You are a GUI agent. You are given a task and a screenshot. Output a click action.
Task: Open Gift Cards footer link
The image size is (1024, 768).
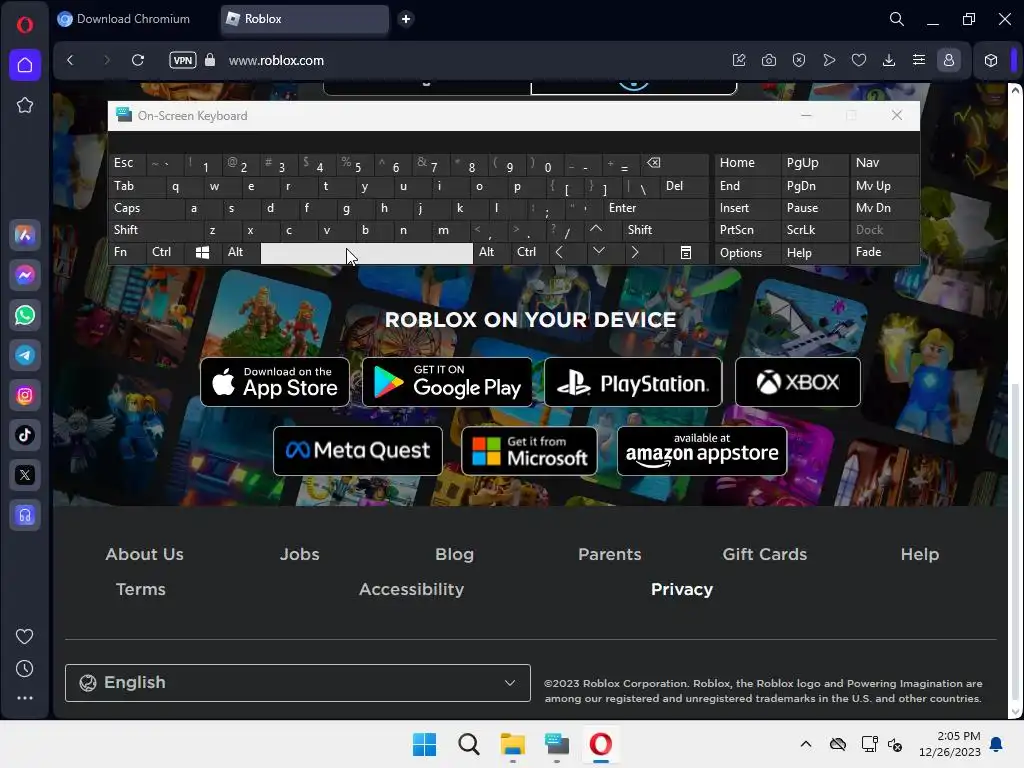(x=765, y=554)
